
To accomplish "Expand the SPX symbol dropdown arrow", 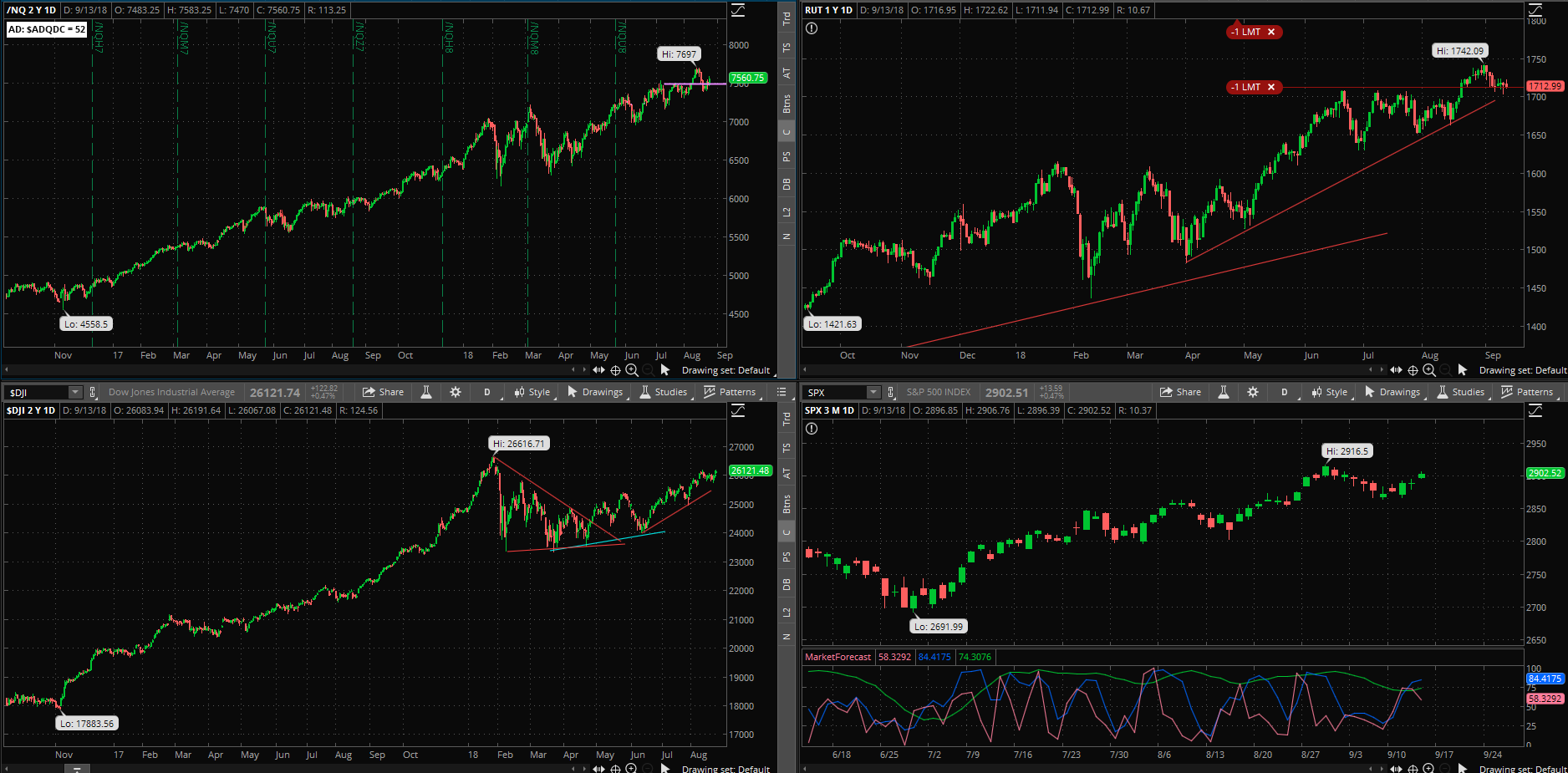I will click(873, 392).
